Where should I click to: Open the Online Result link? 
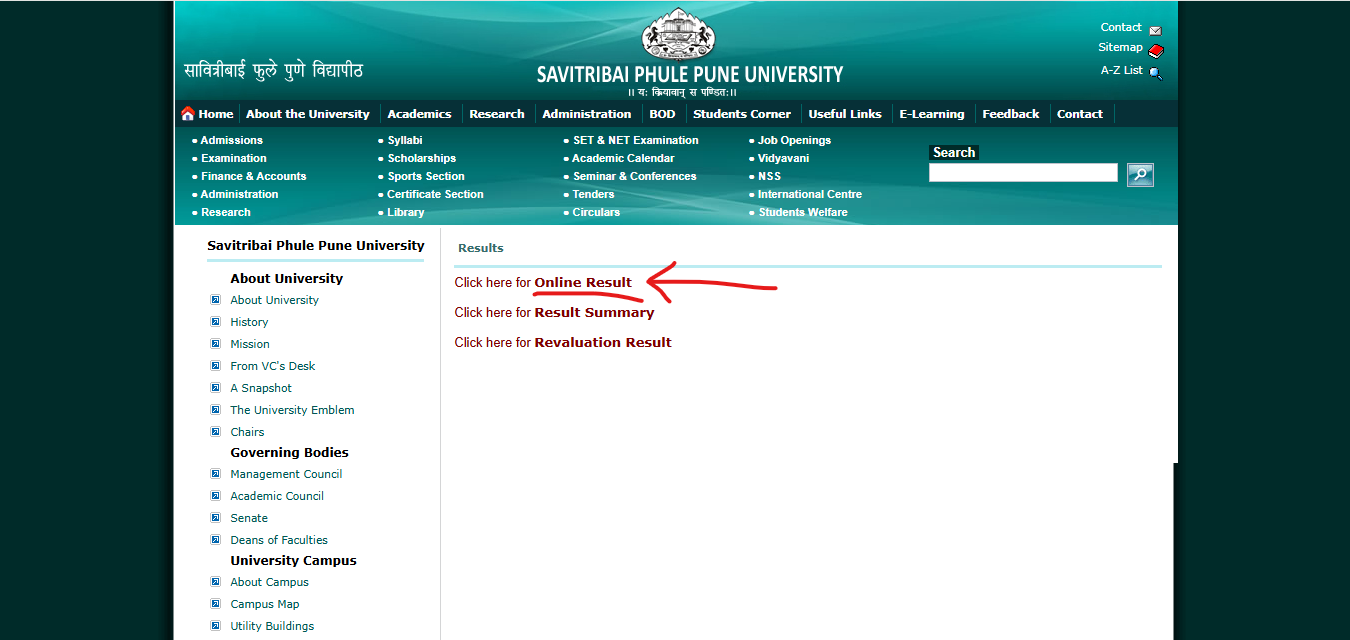pos(583,282)
